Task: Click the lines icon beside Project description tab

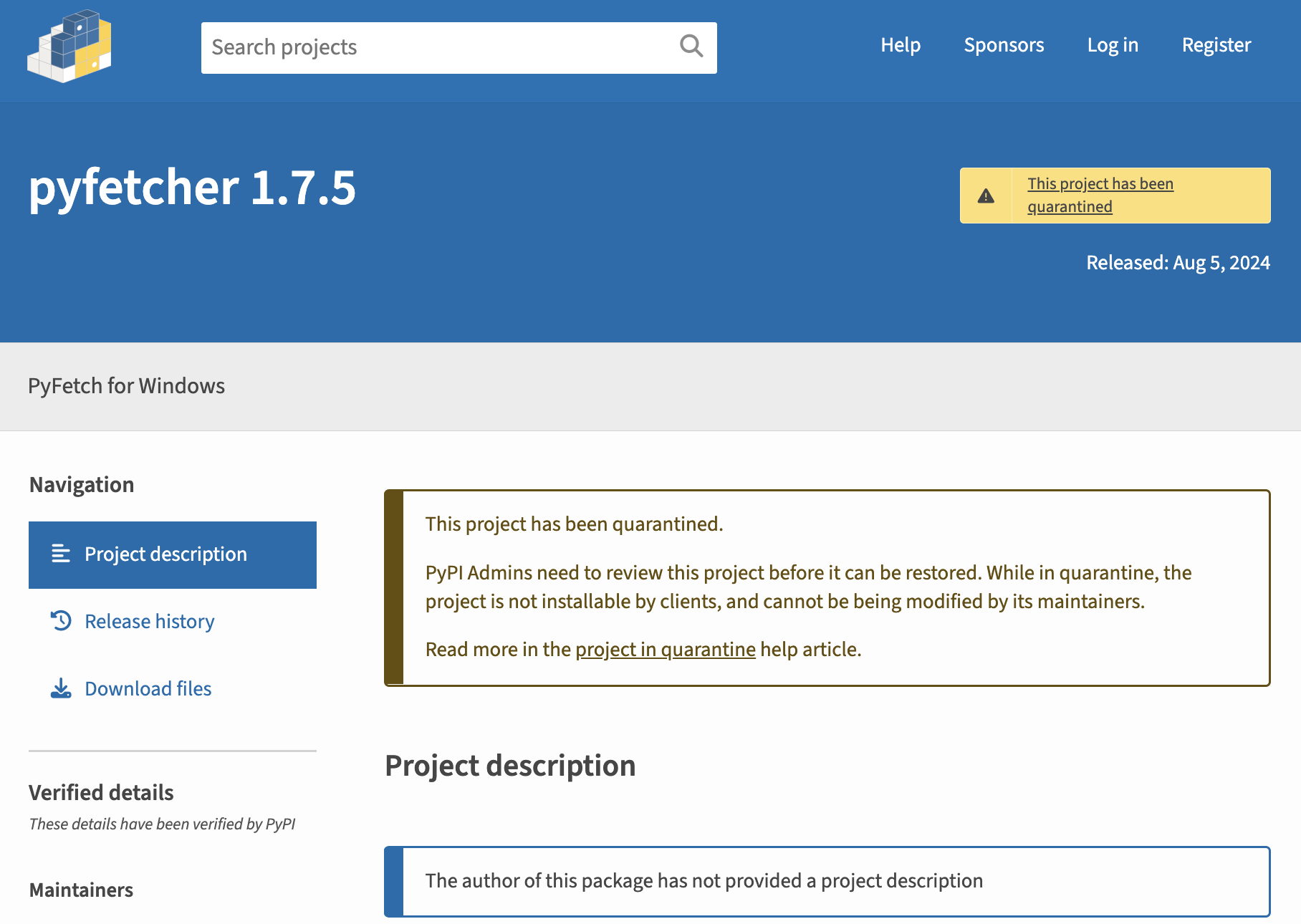Action: pyautogui.click(x=61, y=554)
